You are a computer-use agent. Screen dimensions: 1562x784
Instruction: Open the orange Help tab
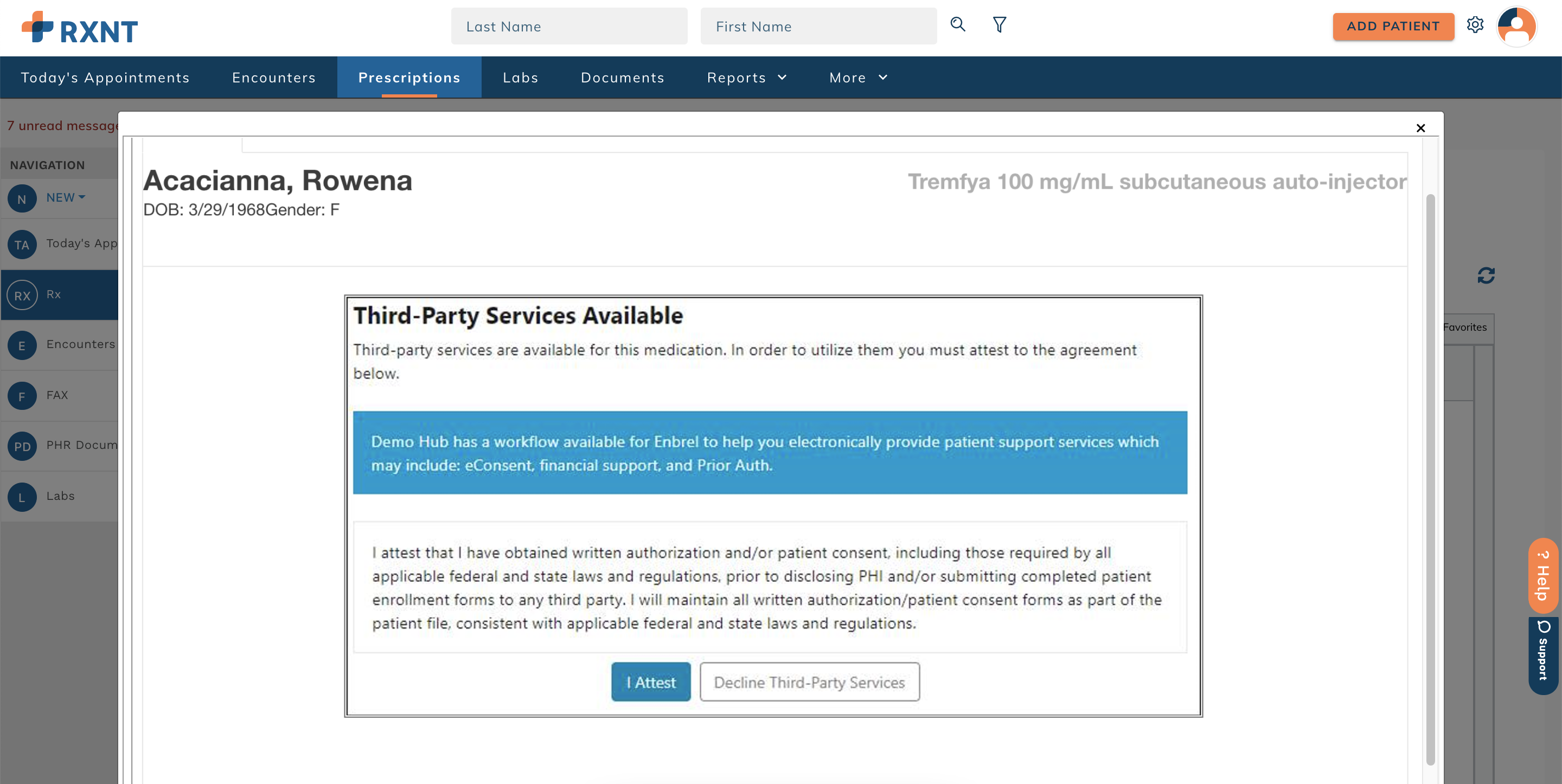(x=1543, y=575)
